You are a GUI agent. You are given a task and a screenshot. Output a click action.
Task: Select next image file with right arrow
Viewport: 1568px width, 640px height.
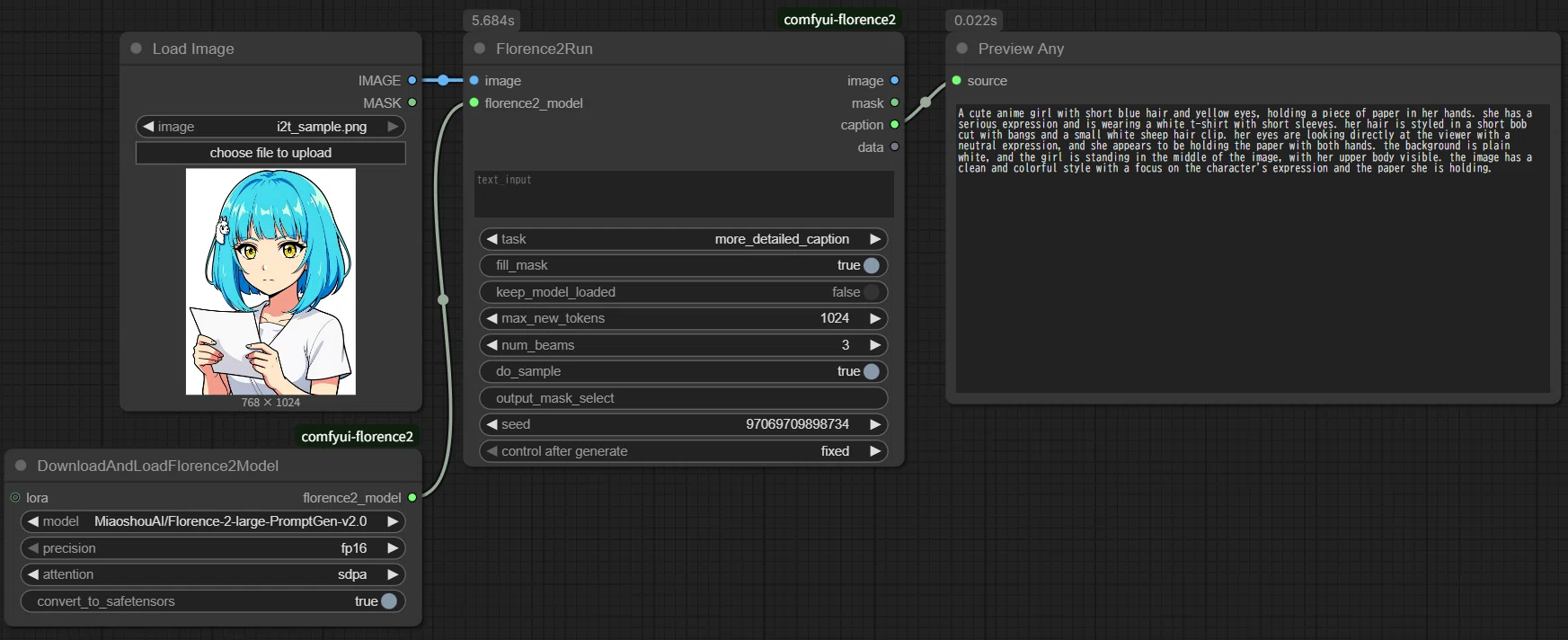393,127
